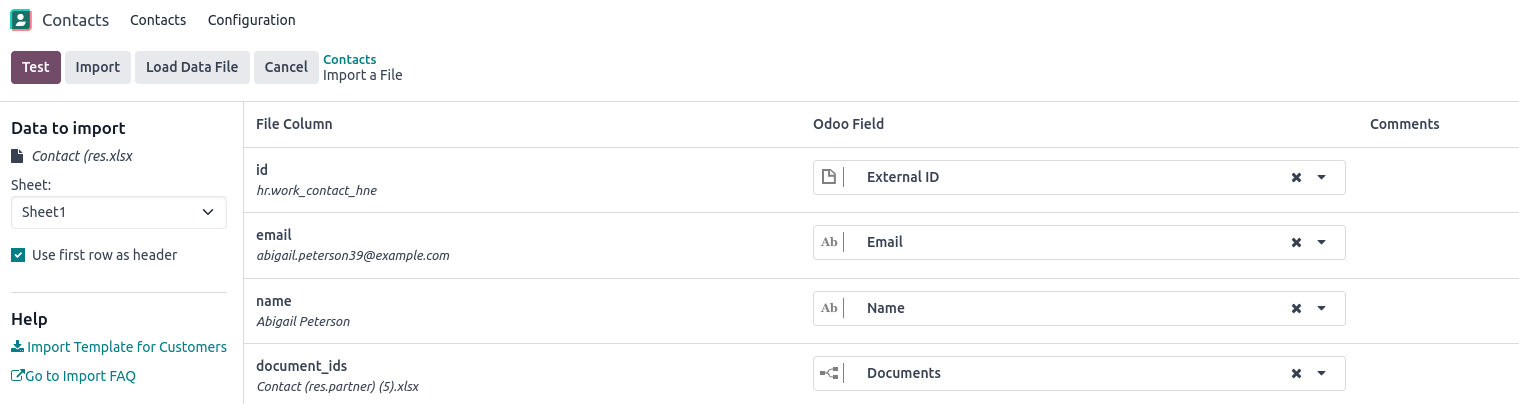Viewport: 1519px width, 404px height.
Task: Open the Contacts menu item
Action: pos(158,20)
